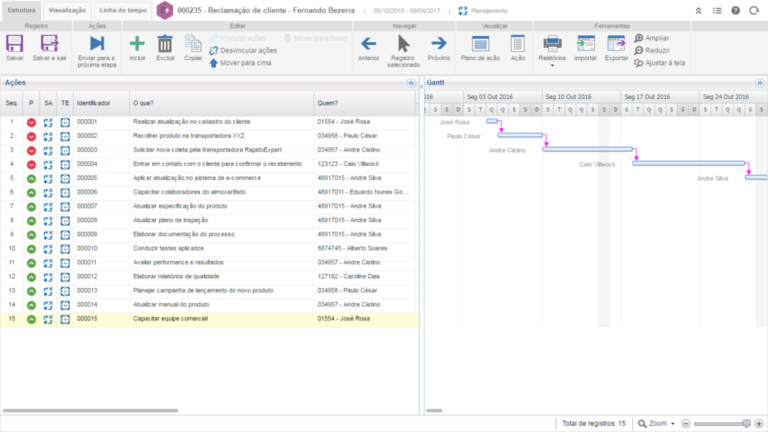This screenshot has height=432, width=768.
Task: Toggle TE icon for action 000010
Action: pos(65,248)
